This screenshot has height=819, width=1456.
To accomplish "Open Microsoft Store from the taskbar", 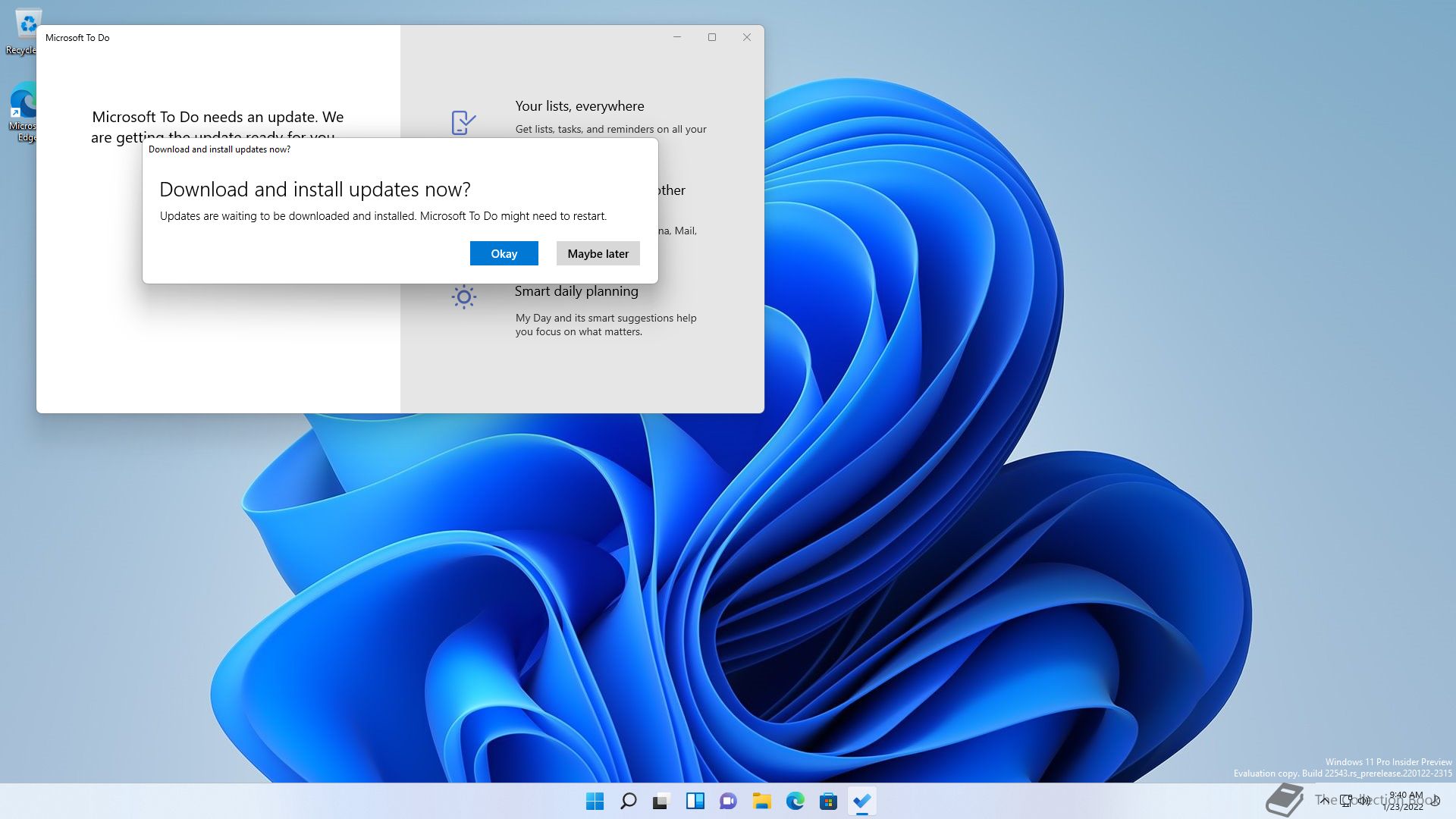I will pyautogui.click(x=829, y=801).
